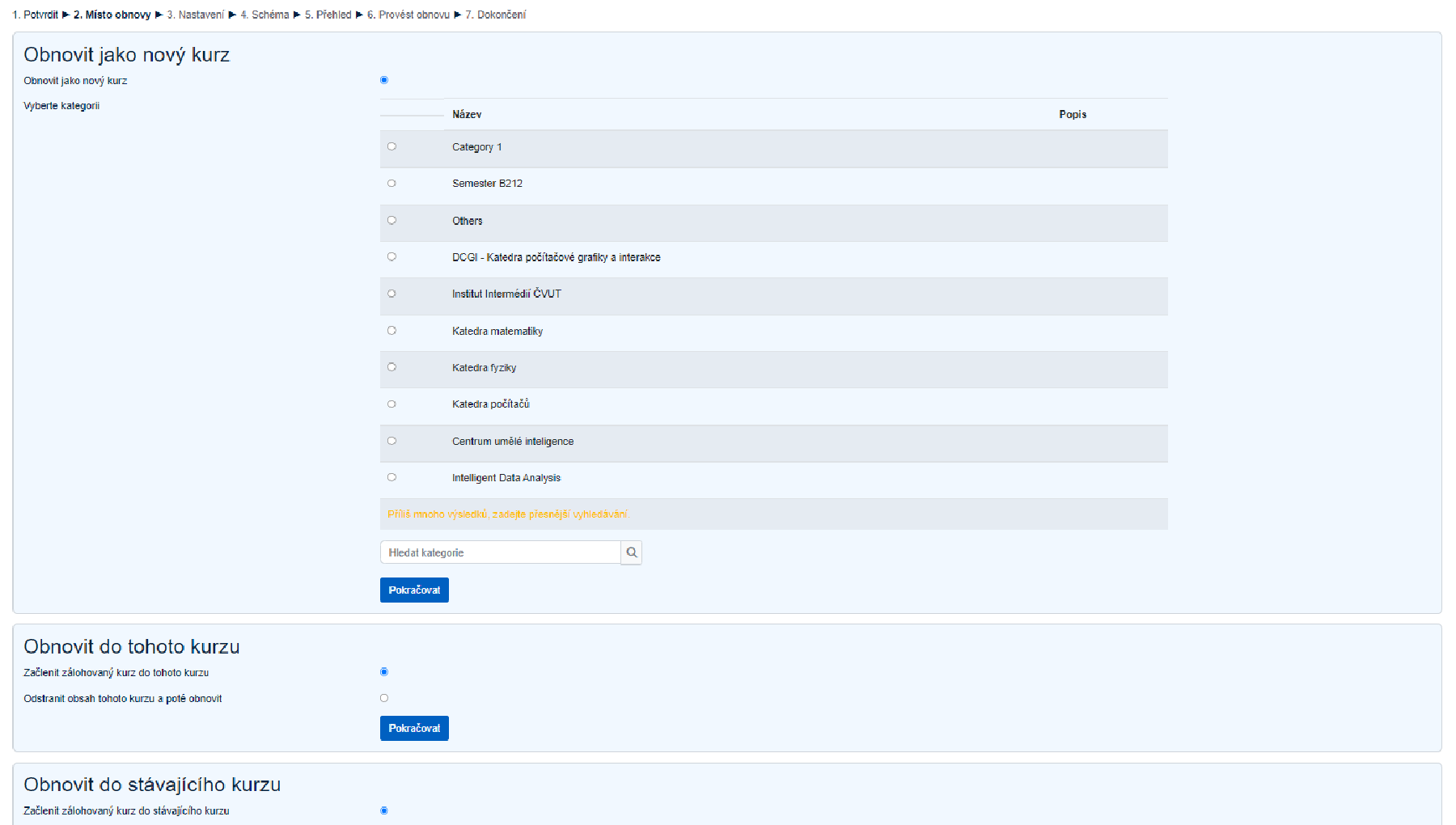
Task: Click 'Centrum umělé inteligence' text
Action: click(x=513, y=442)
